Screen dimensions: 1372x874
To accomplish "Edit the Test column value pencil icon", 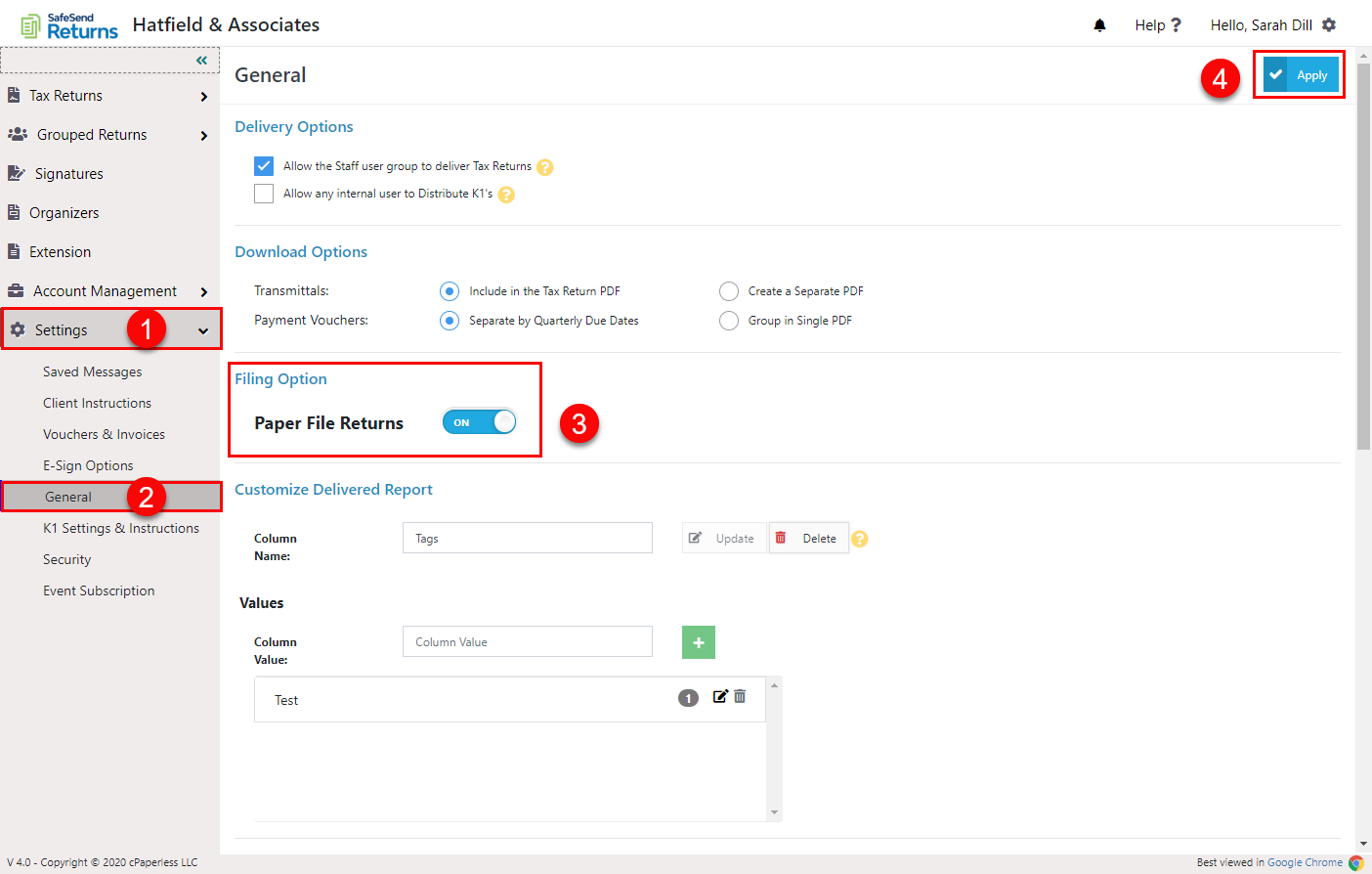I will click(x=720, y=696).
